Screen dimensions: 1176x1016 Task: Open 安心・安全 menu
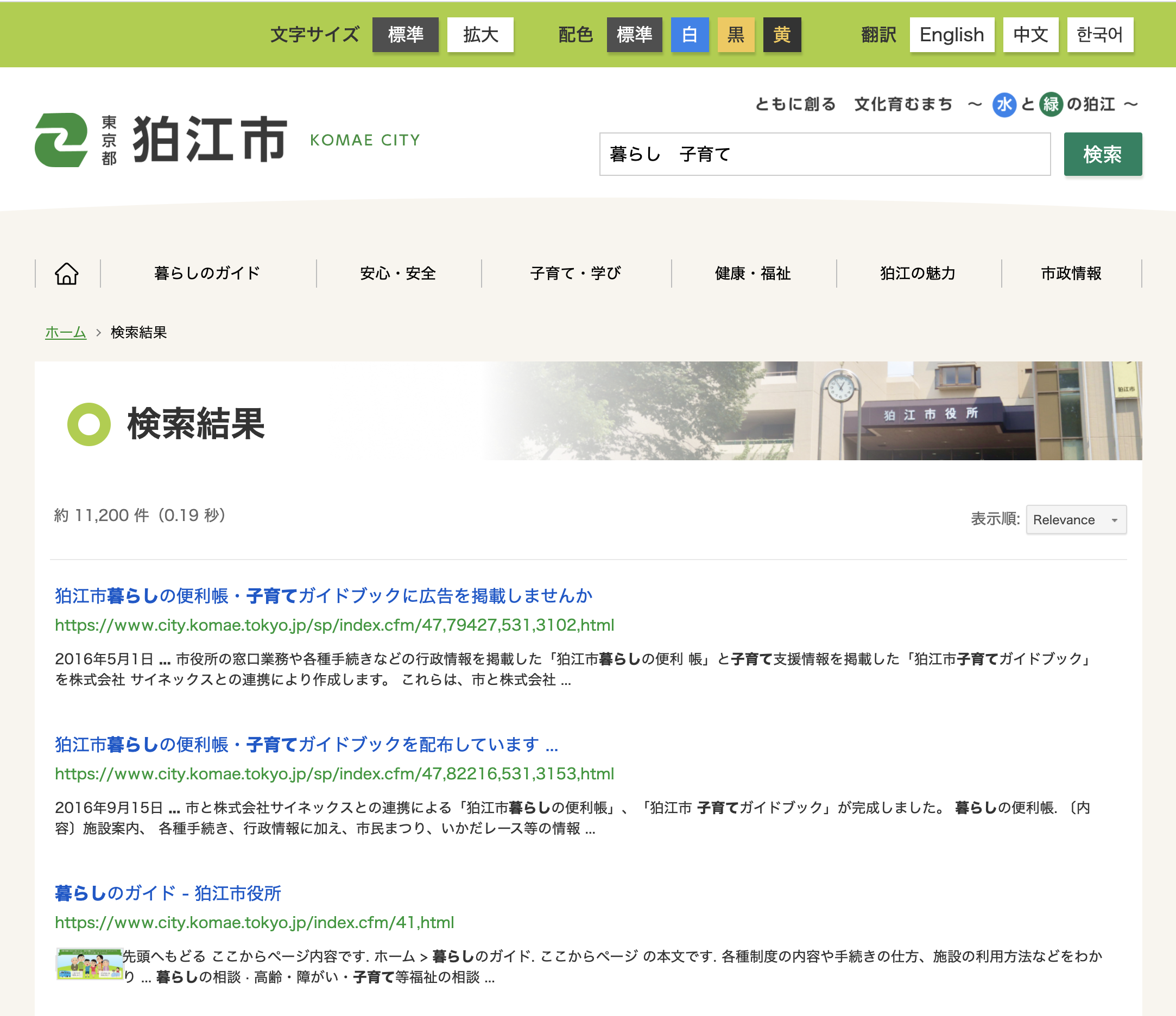coord(399,274)
